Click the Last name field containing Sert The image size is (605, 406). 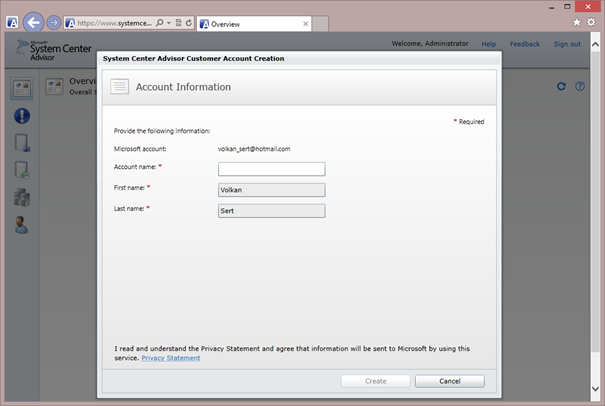click(x=272, y=211)
